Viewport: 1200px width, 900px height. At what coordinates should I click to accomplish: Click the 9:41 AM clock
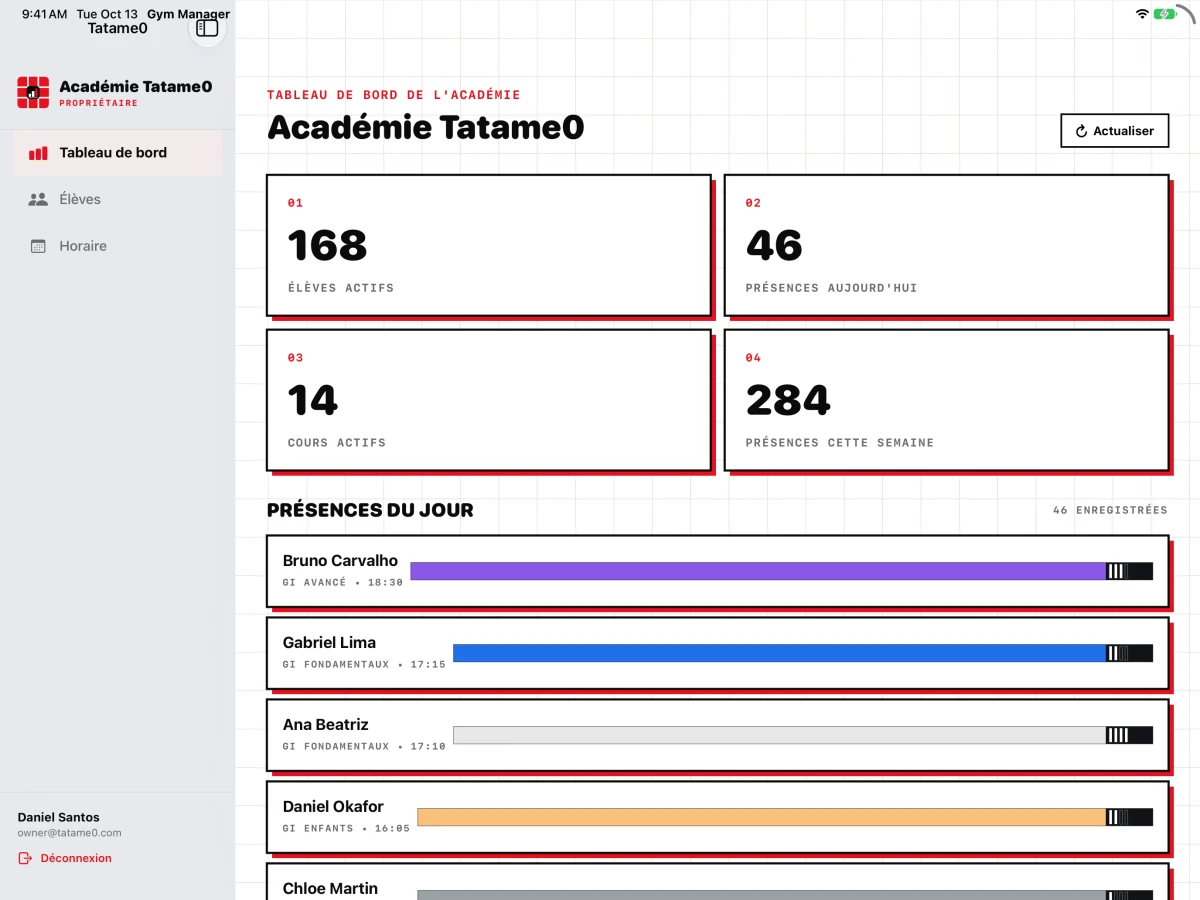(45, 14)
